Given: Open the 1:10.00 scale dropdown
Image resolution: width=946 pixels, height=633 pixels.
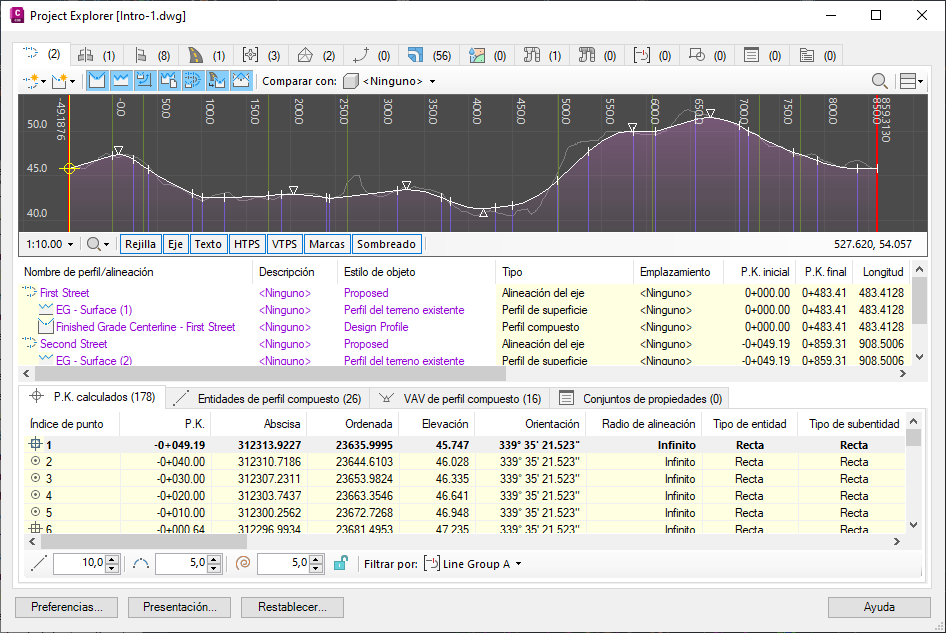Looking at the screenshot, I should pyautogui.click(x=50, y=243).
